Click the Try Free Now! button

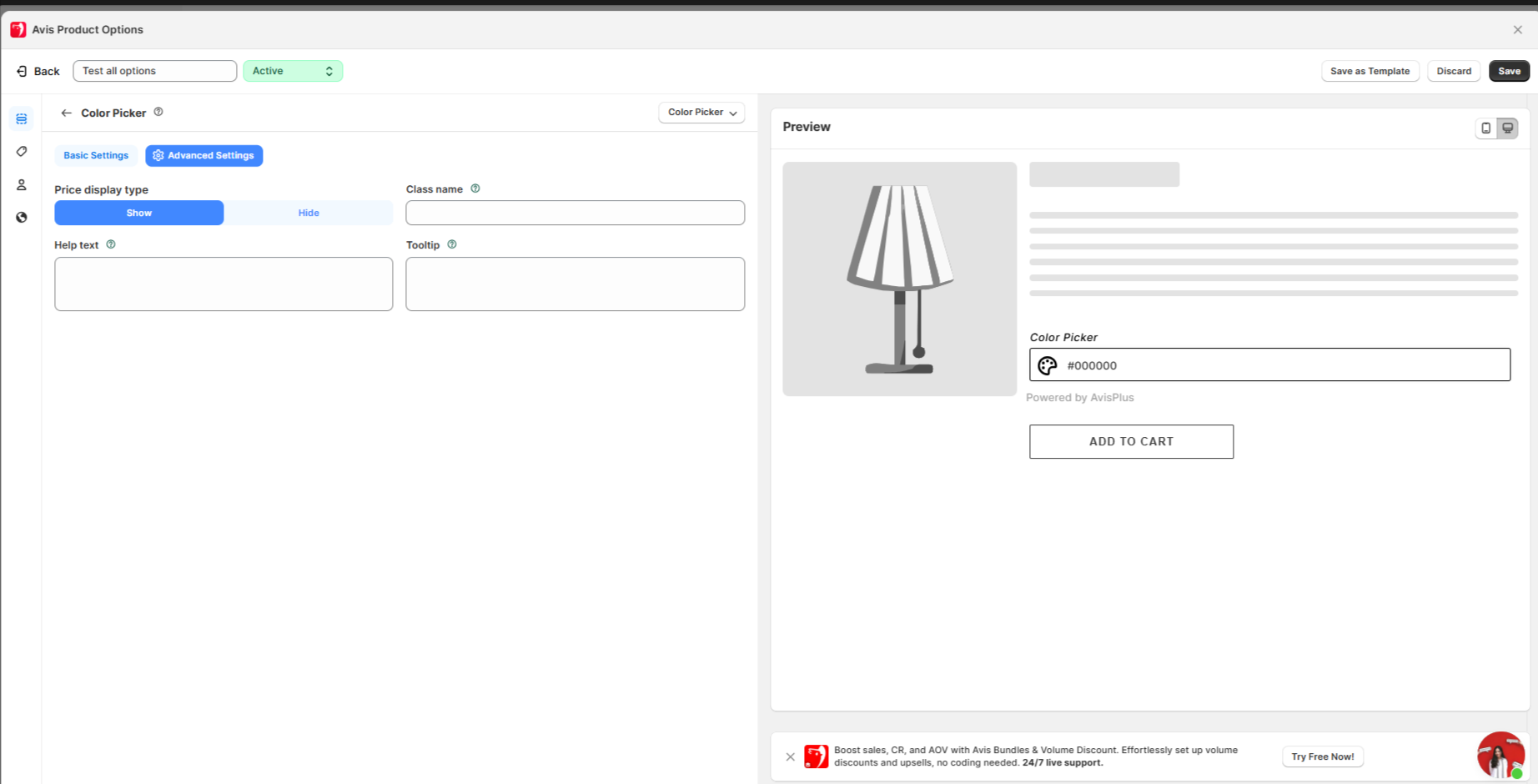click(1322, 756)
